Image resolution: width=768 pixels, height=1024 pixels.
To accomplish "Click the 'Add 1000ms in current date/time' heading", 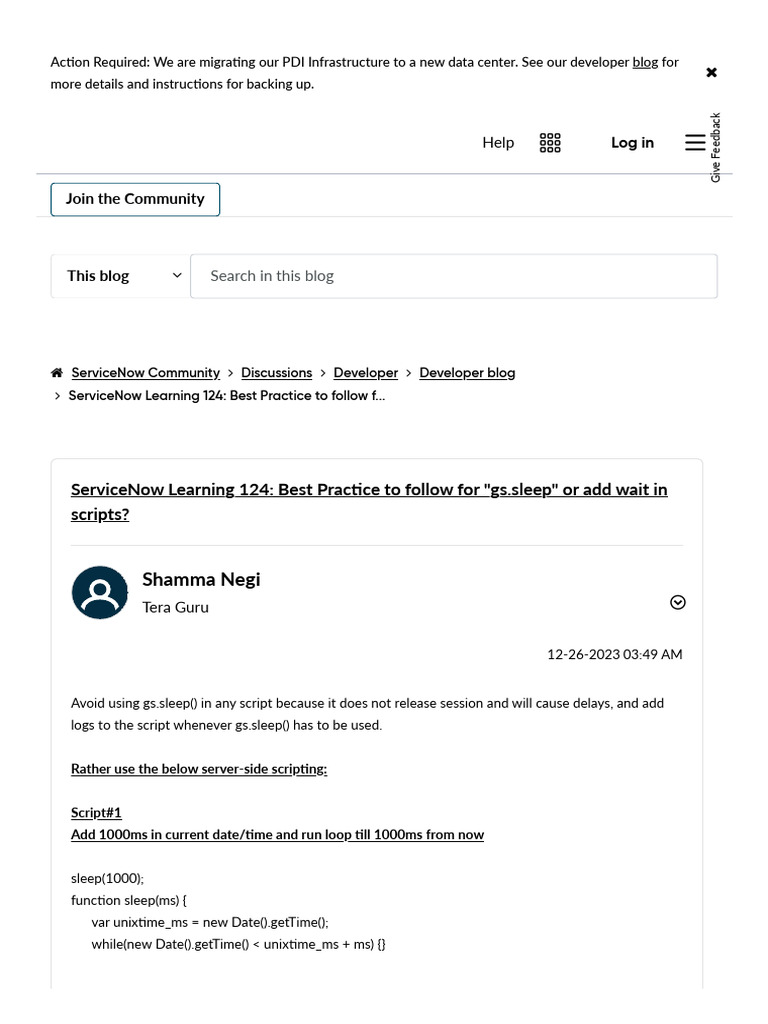I will click(278, 835).
